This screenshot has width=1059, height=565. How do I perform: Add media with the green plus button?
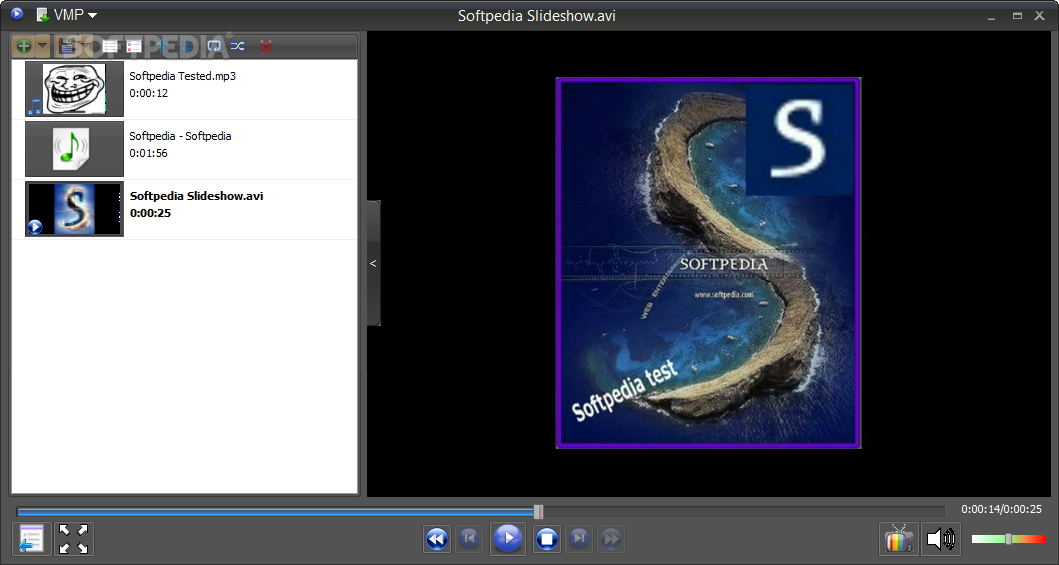coord(24,47)
